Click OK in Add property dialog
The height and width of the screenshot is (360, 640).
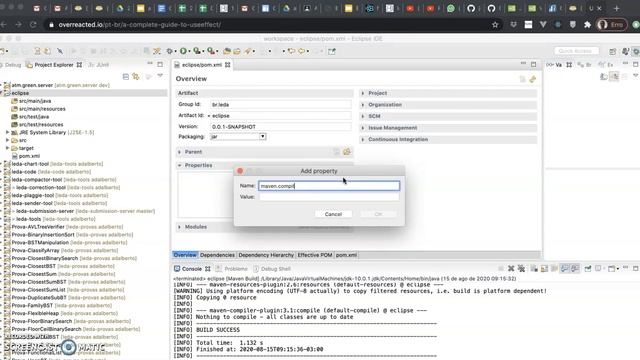(378, 214)
